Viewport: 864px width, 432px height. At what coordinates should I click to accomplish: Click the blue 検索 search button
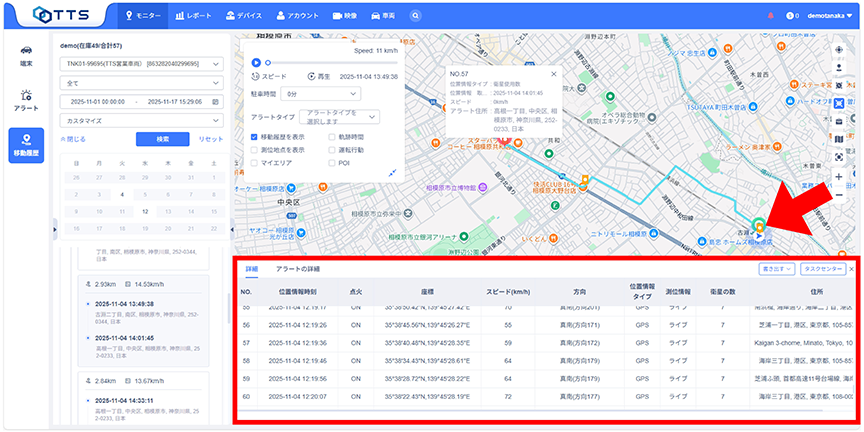coord(162,139)
